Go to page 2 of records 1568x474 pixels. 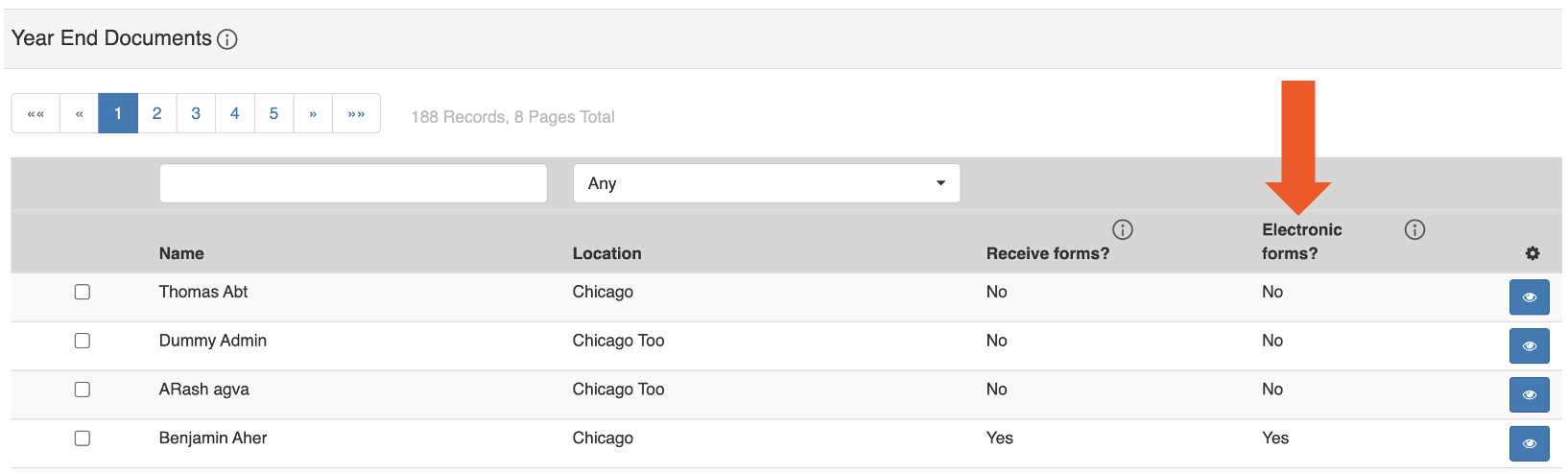pos(157,113)
